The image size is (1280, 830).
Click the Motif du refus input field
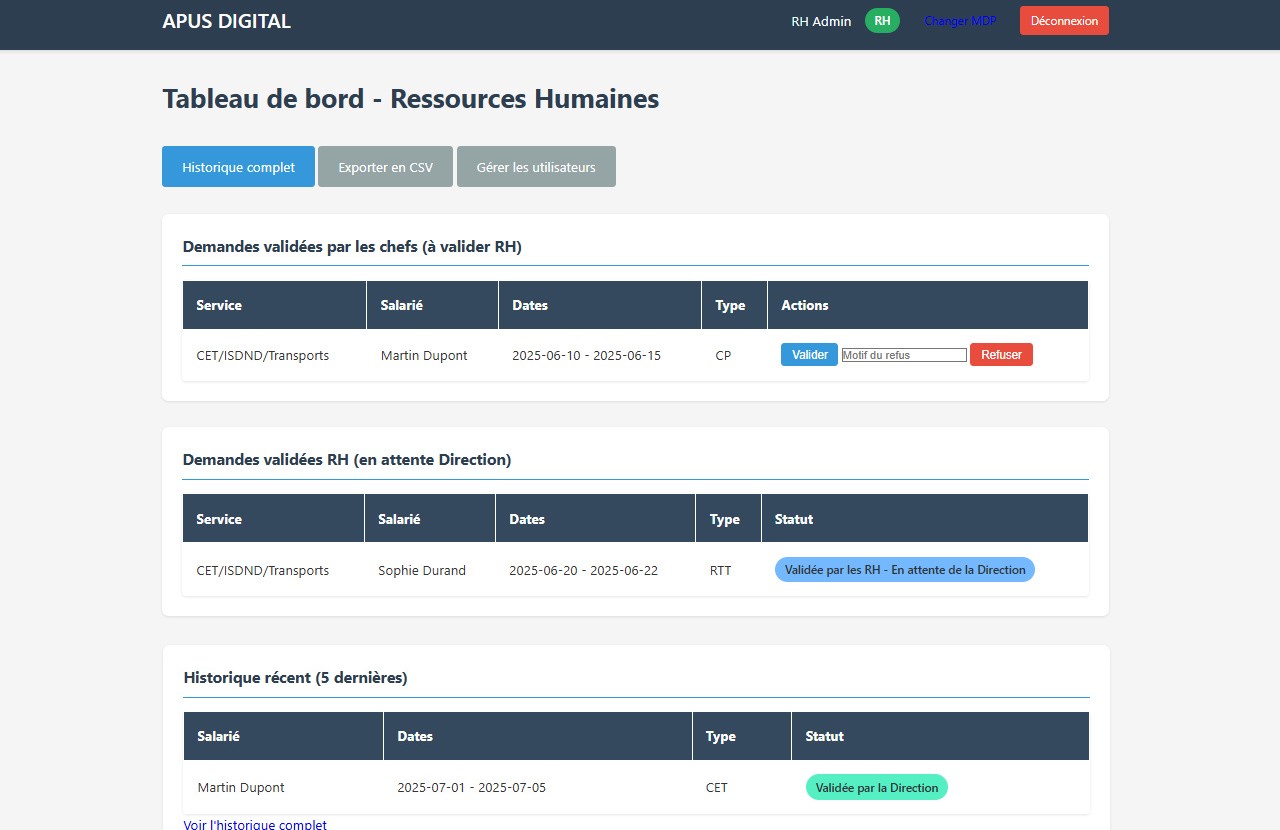[903, 354]
